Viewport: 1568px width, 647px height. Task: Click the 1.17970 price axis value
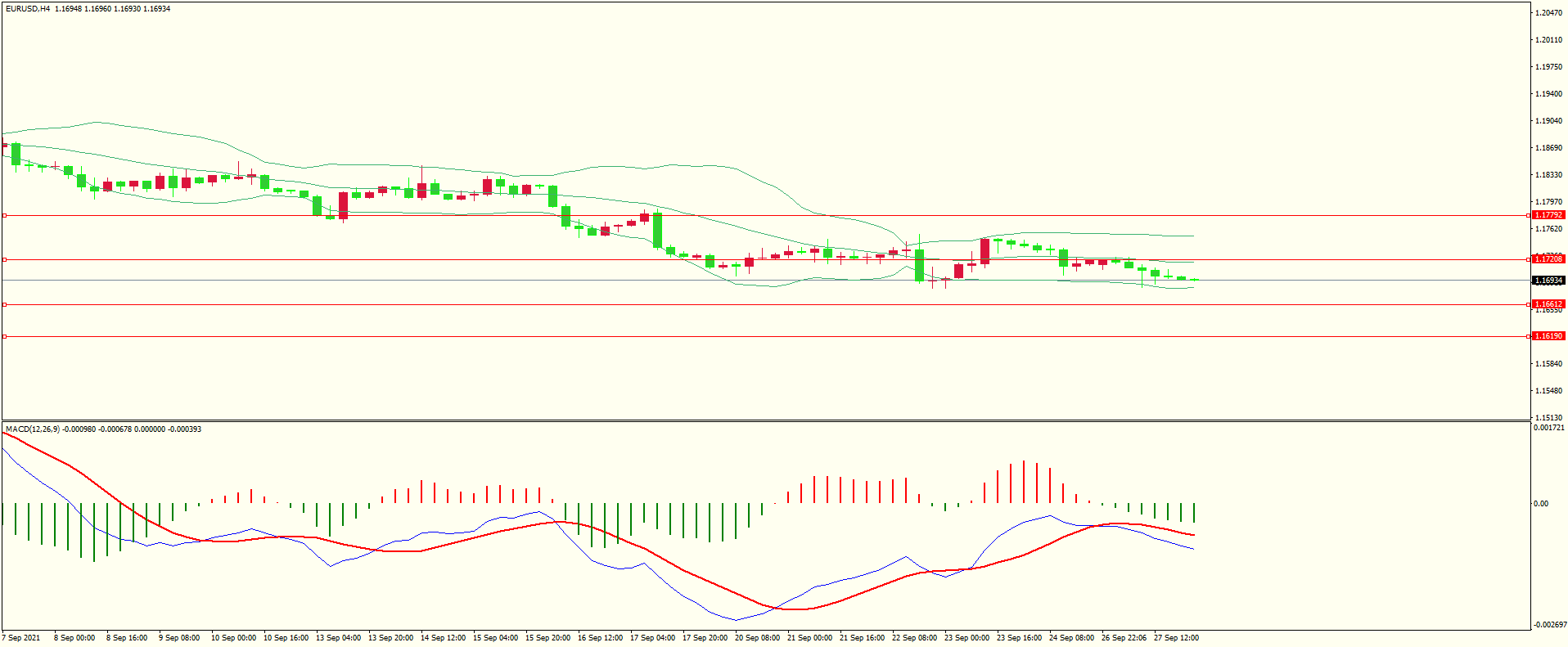[1548, 202]
